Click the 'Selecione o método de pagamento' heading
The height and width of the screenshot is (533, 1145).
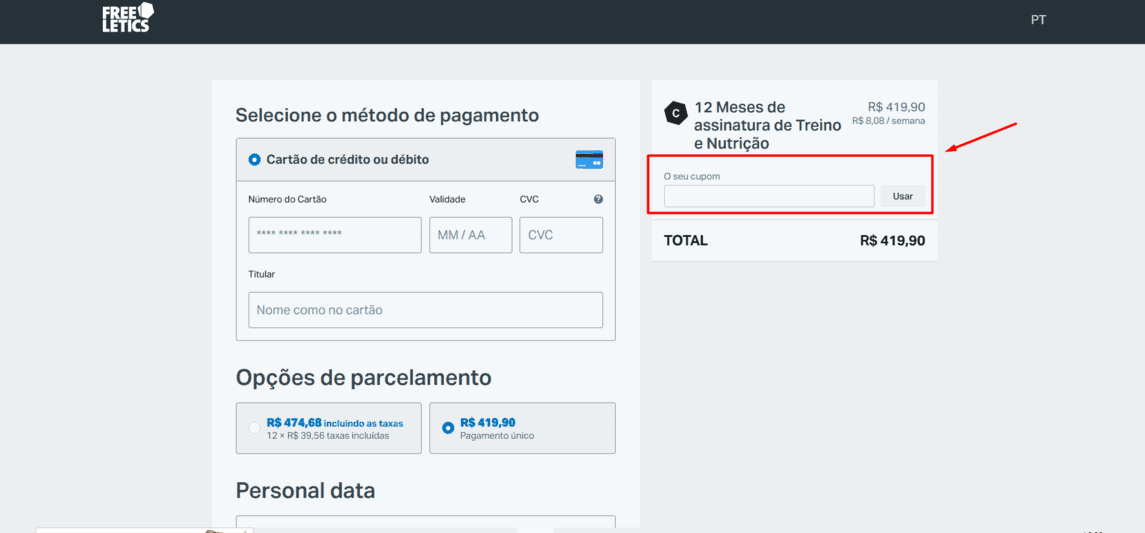[x=387, y=115]
